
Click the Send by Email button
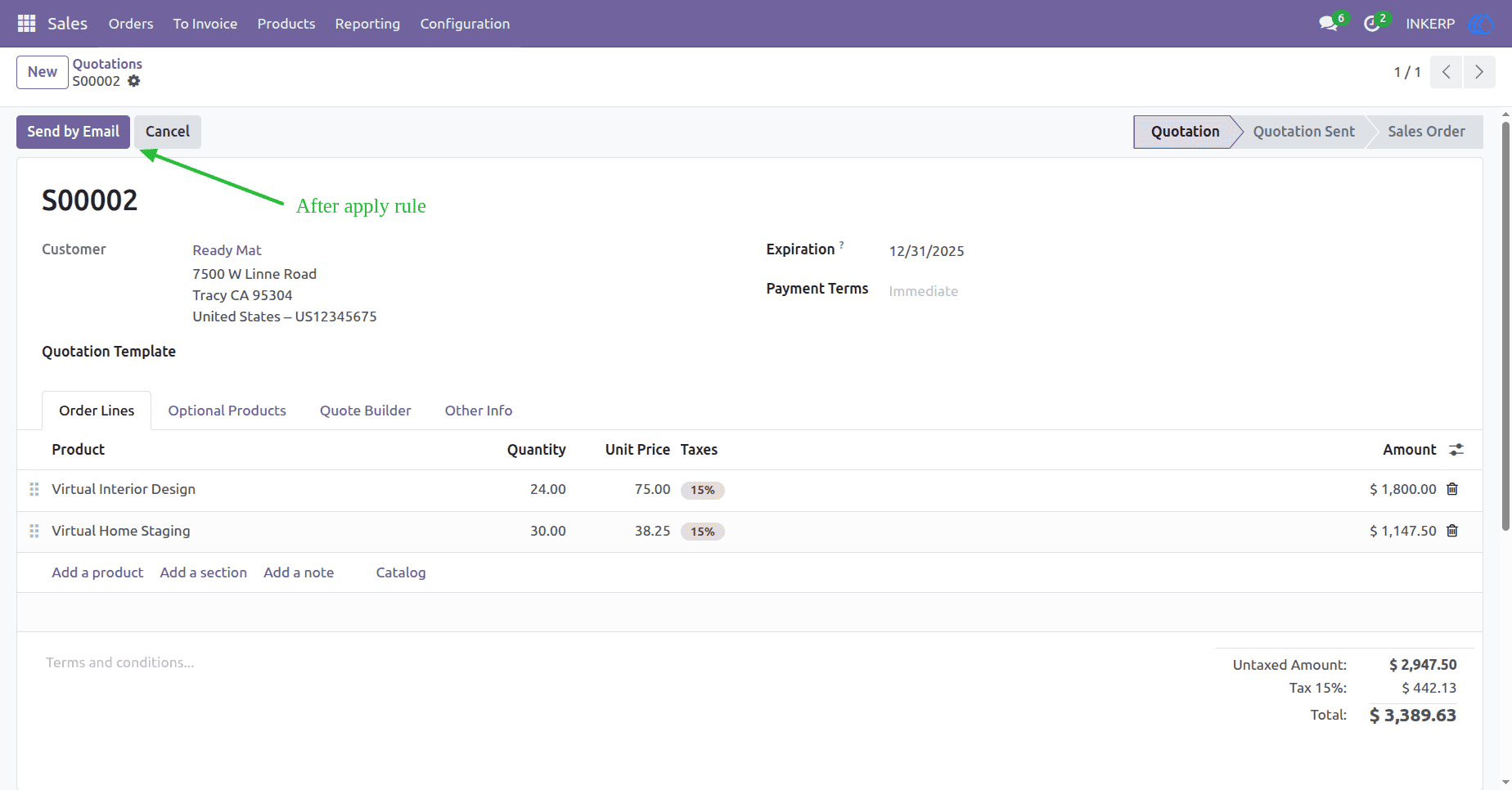(73, 132)
